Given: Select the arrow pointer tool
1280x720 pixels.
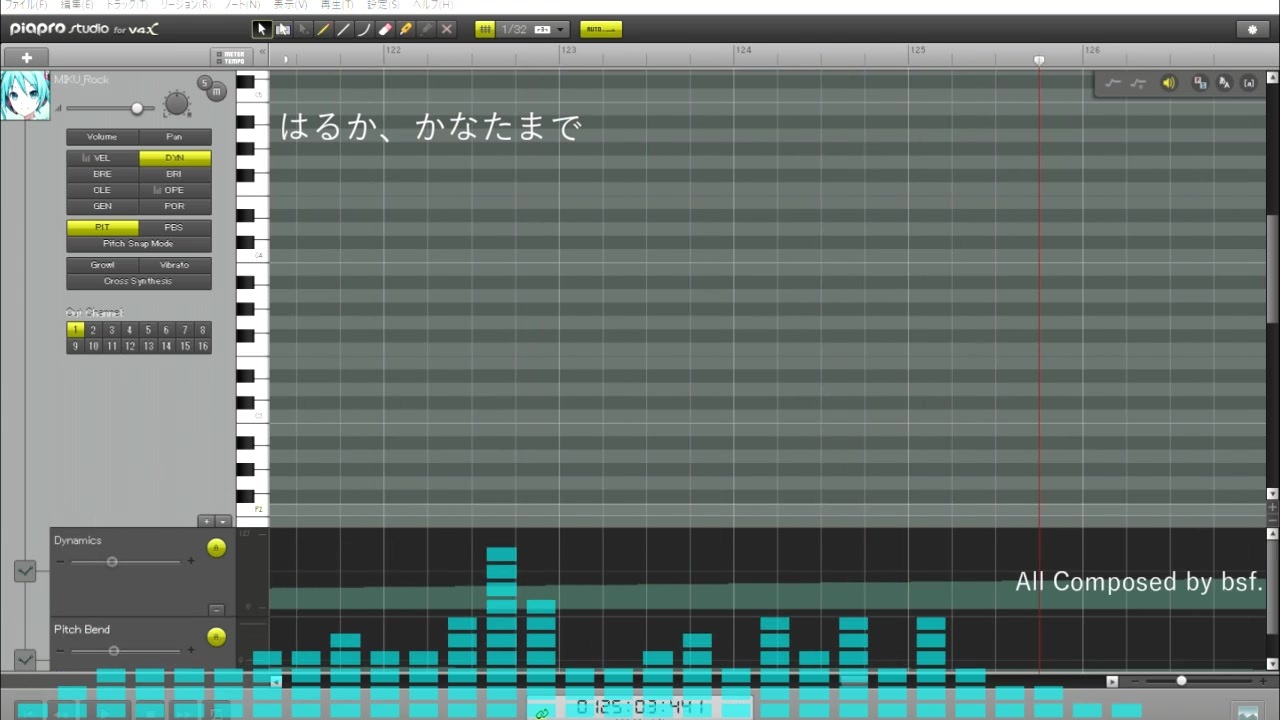Looking at the screenshot, I should [262, 29].
